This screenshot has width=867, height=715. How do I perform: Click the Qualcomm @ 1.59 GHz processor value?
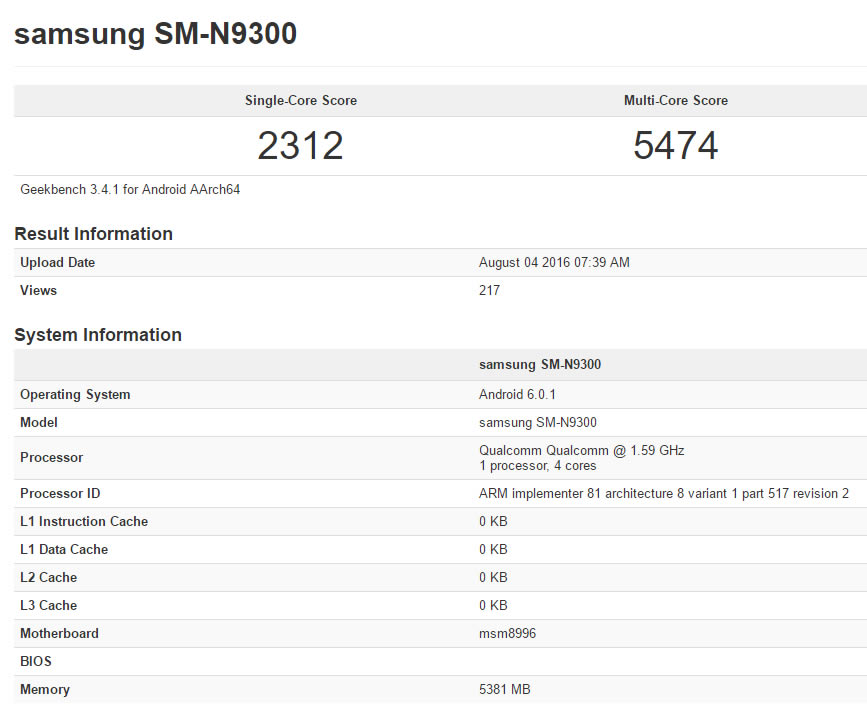pyautogui.click(x=581, y=451)
